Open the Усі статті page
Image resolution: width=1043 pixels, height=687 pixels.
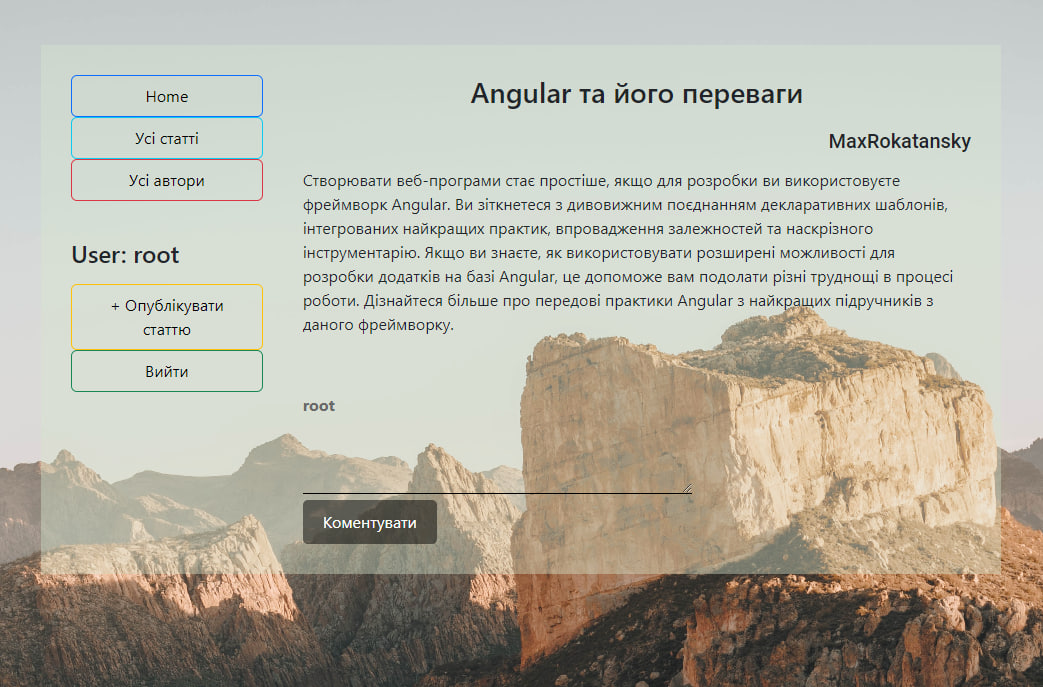pyautogui.click(x=167, y=138)
